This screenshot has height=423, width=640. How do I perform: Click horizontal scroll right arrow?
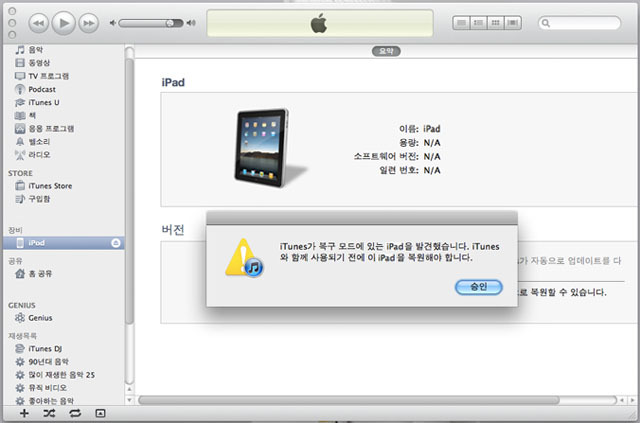(x=632, y=400)
